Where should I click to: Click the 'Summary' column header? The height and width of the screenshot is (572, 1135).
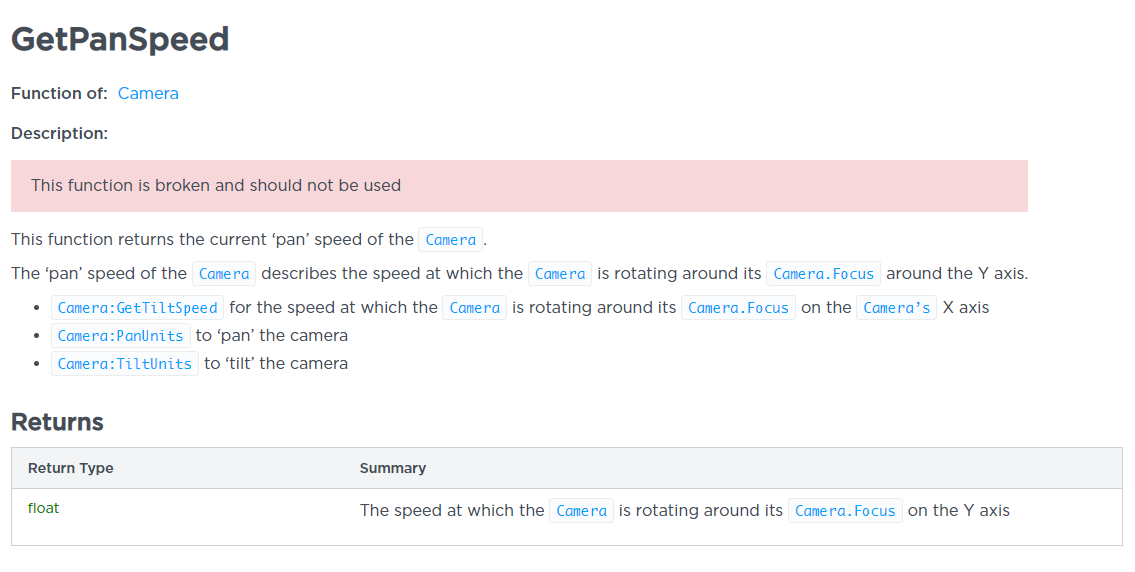pos(392,468)
